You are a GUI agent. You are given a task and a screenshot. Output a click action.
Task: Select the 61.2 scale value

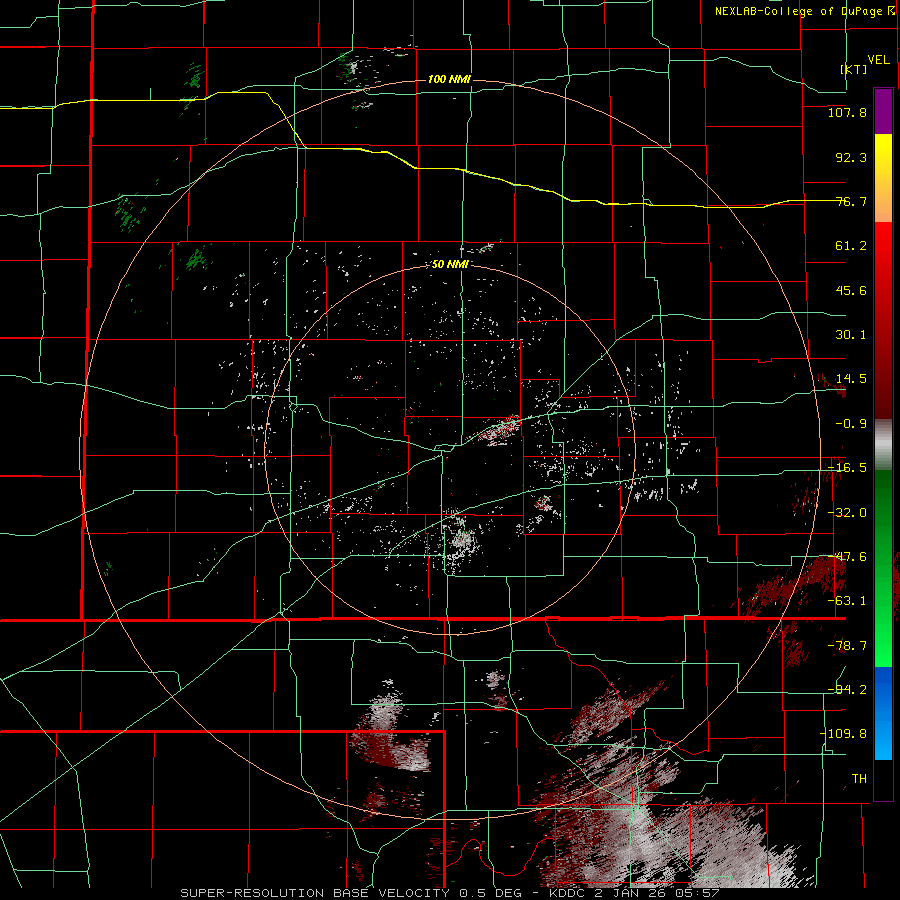[851, 246]
